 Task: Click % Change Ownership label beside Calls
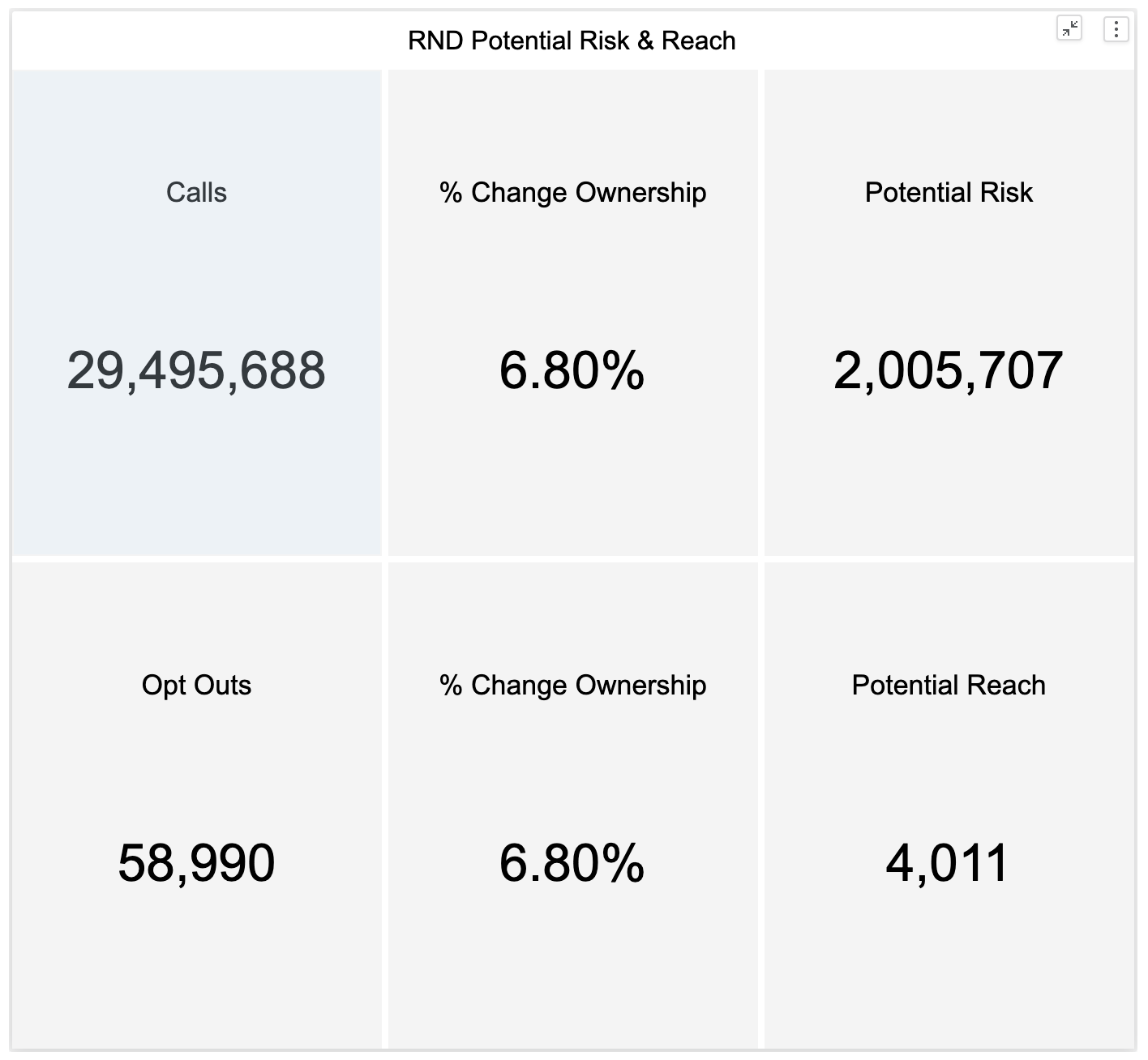[x=572, y=192]
